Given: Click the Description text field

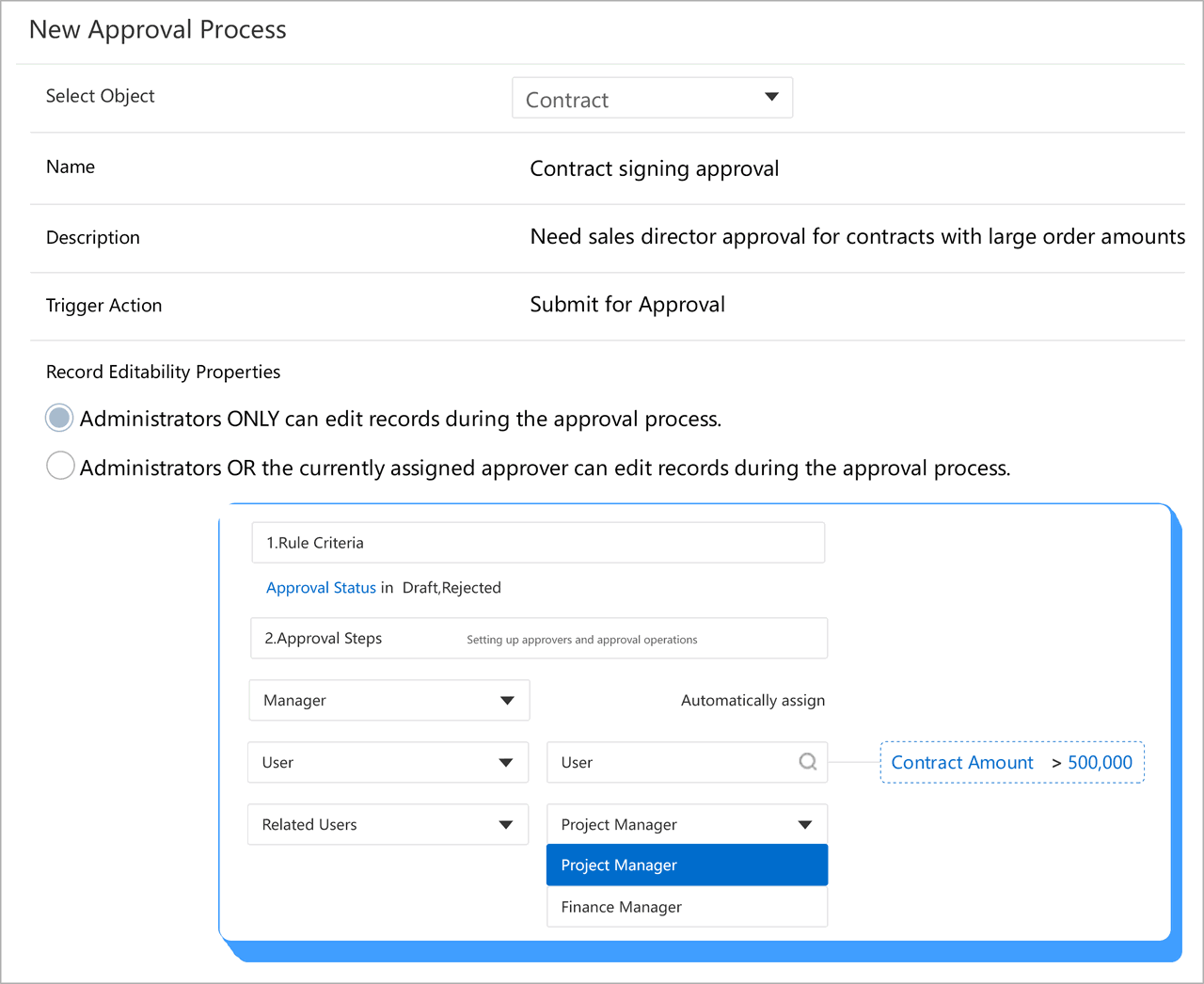Looking at the screenshot, I should [857, 237].
